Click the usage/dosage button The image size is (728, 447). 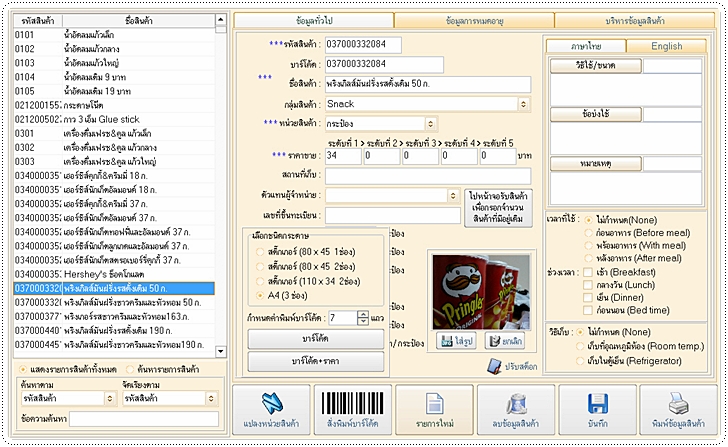click(596, 66)
